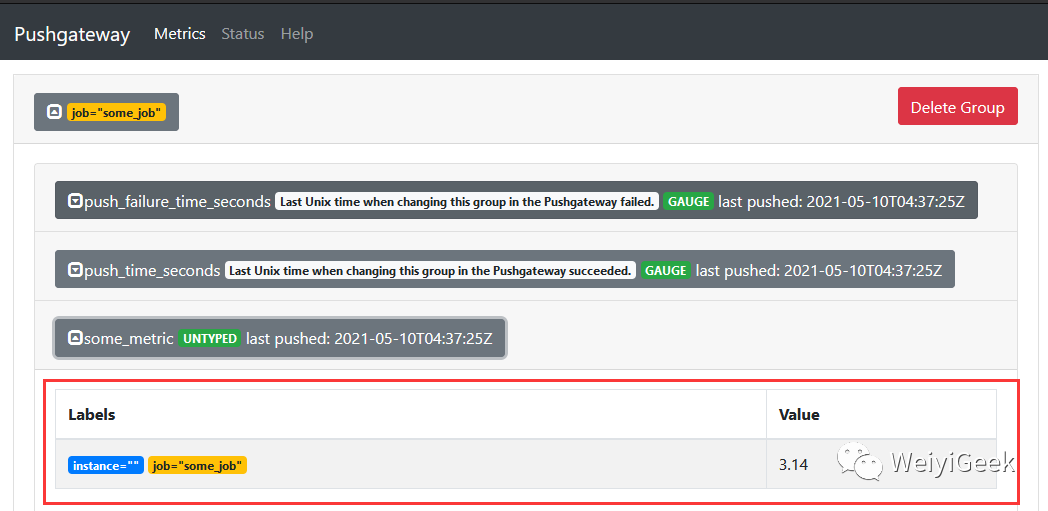Click expand arrow icon of push_time_seconds
Viewport: 1048px width, 511px height.
tap(76, 271)
